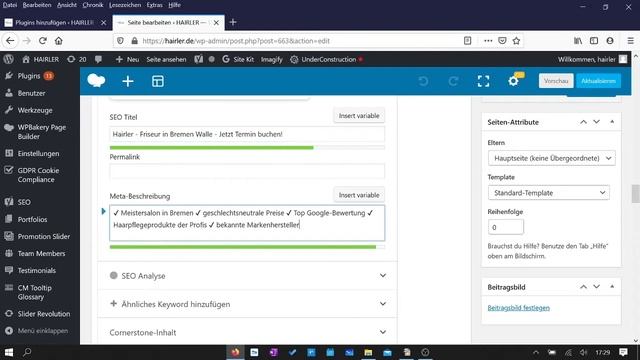Image resolution: width=640 pixels, height=360 pixels.
Task: Open the cloud logo editor menu
Action: point(96,81)
